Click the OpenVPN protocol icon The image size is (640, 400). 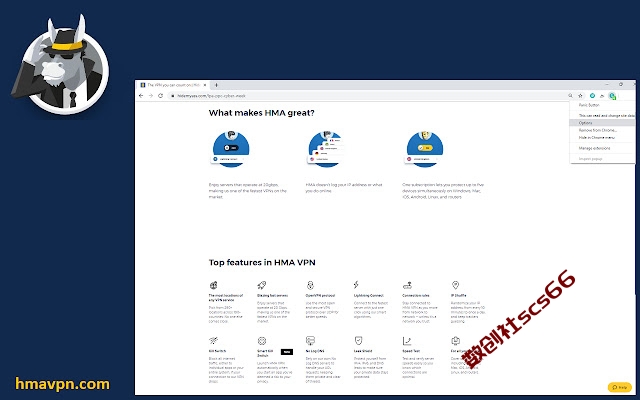[310, 285]
